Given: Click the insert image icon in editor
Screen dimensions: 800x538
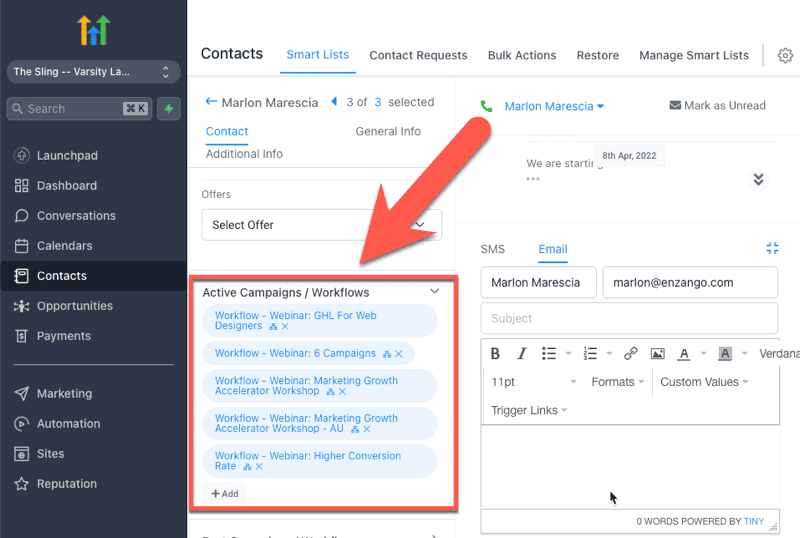Looking at the screenshot, I should [657, 354].
